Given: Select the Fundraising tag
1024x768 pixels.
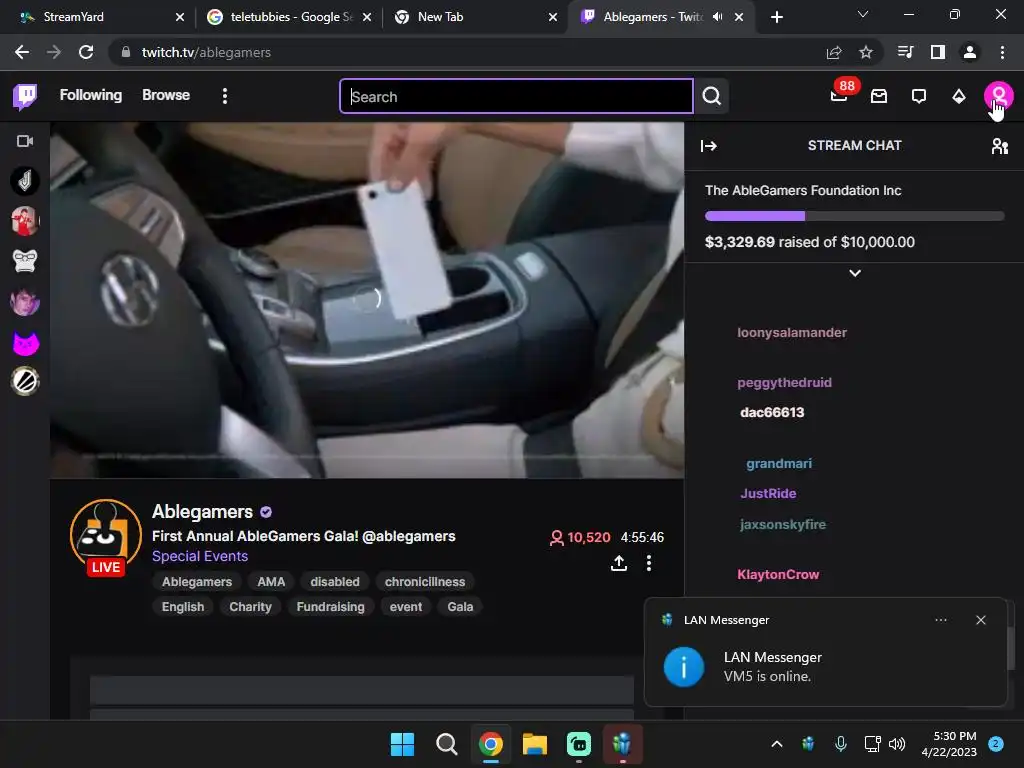Looking at the screenshot, I should tap(330, 607).
